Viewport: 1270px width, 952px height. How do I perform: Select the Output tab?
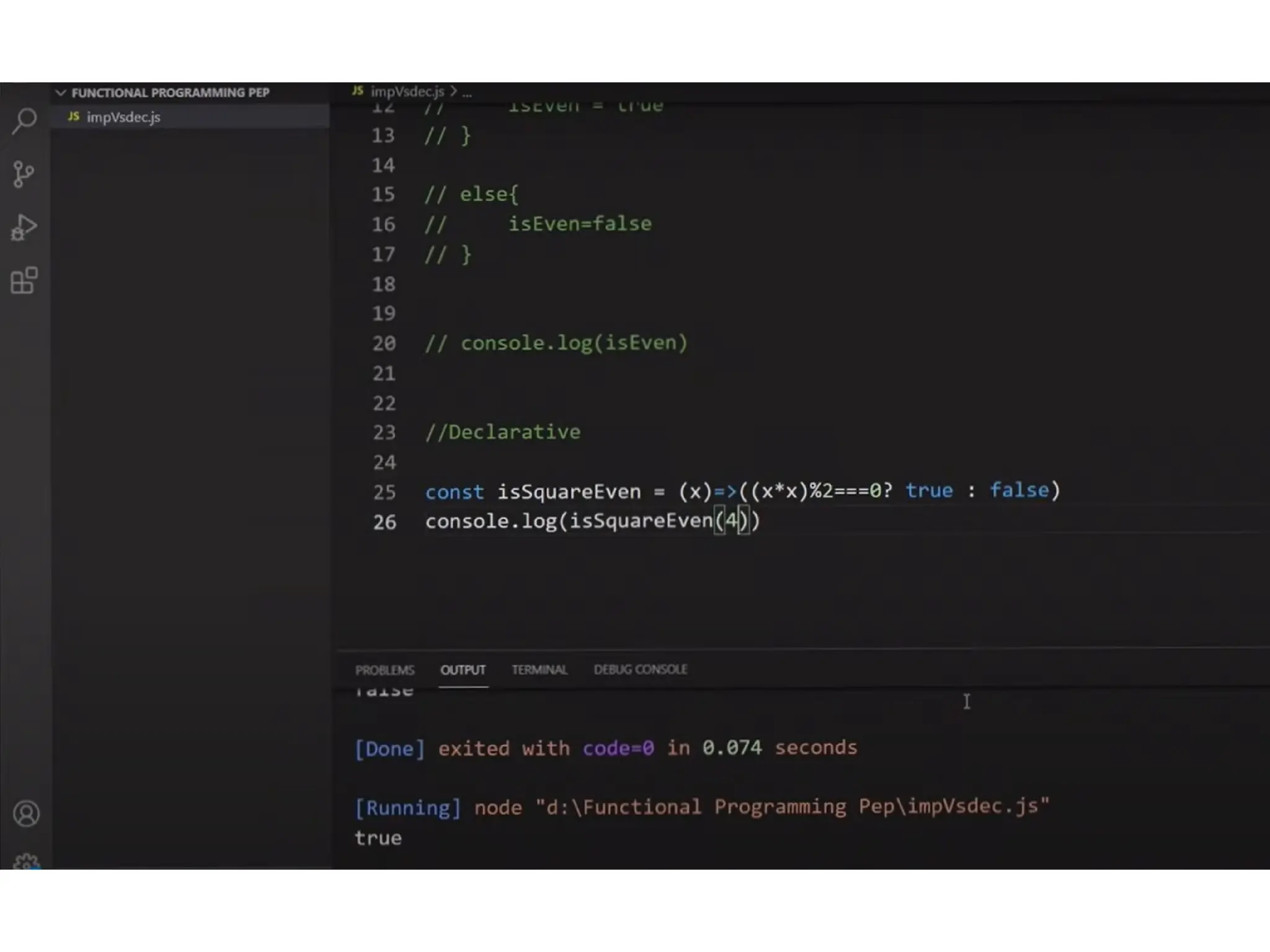pyautogui.click(x=463, y=670)
